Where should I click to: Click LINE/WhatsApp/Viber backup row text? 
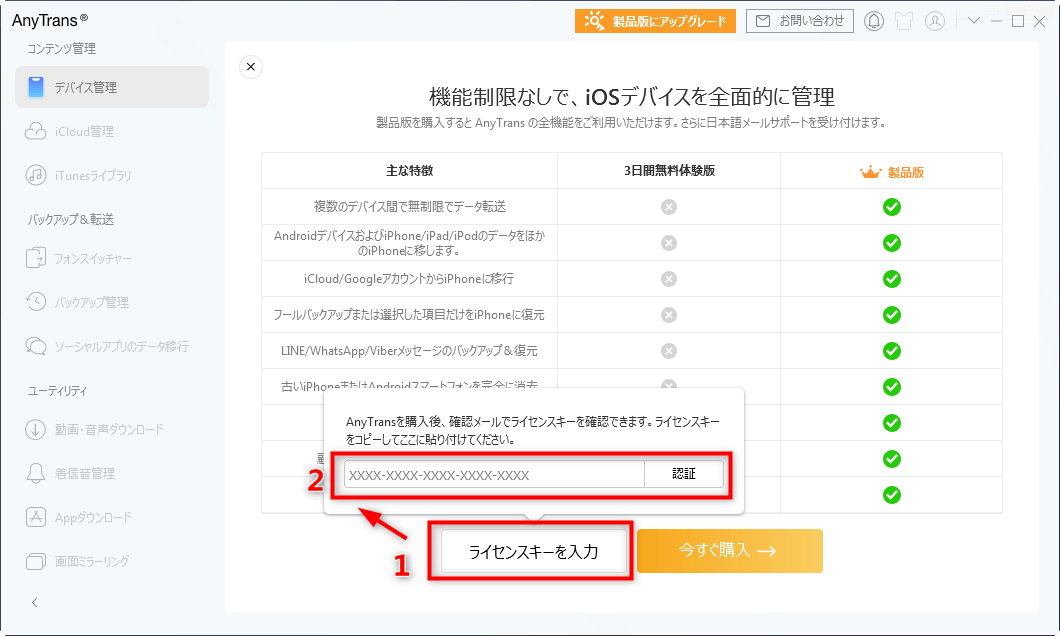(409, 351)
